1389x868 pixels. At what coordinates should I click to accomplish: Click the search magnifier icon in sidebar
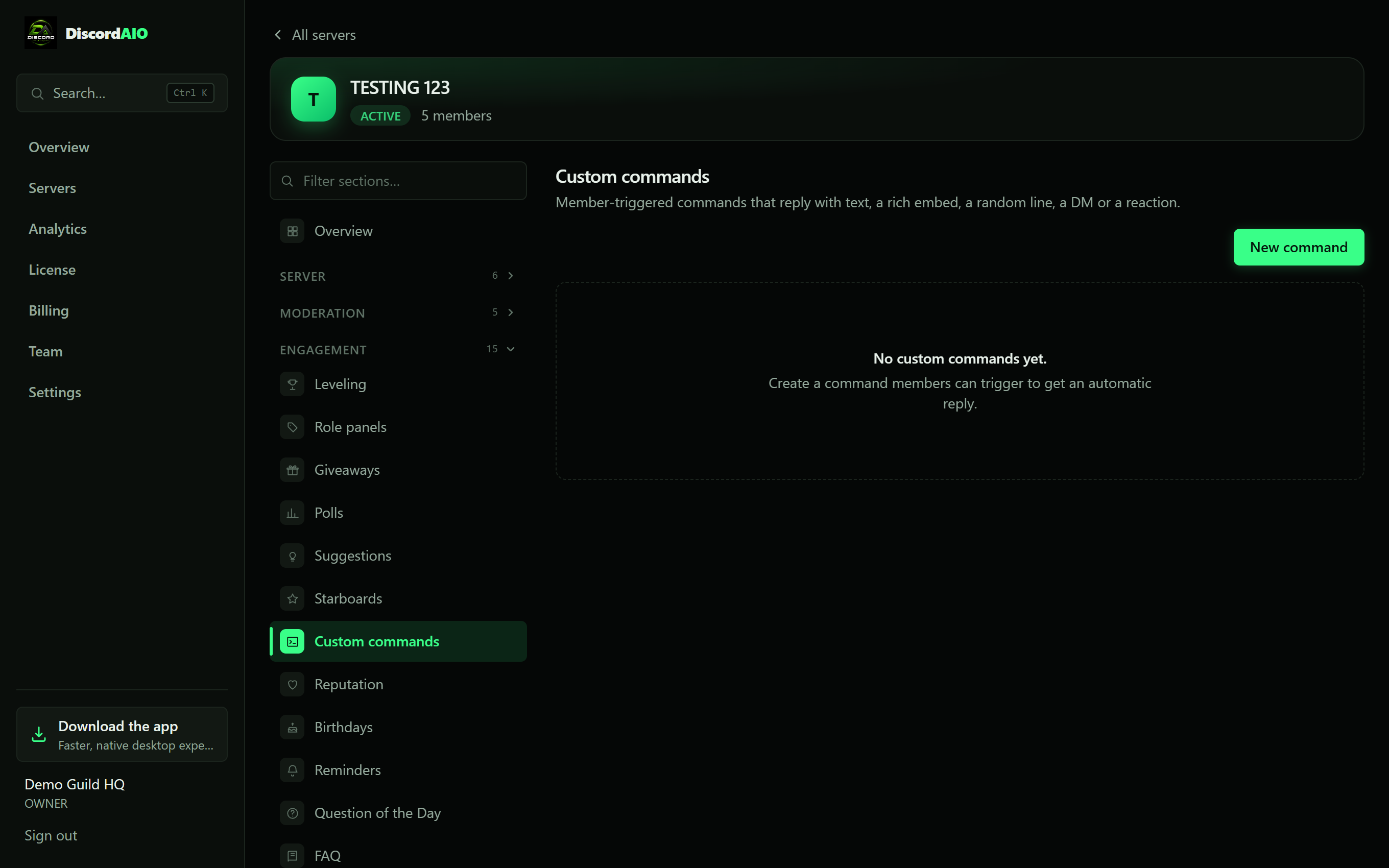(x=37, y=93)
